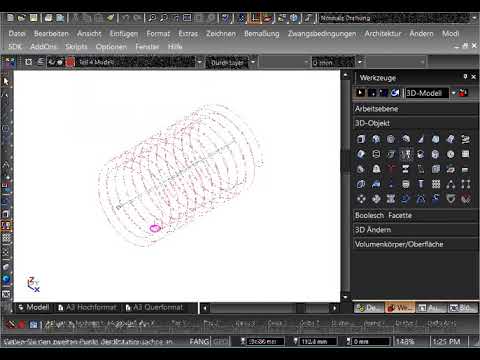Collapse the 3D-Objekt section

pos(415,123)
